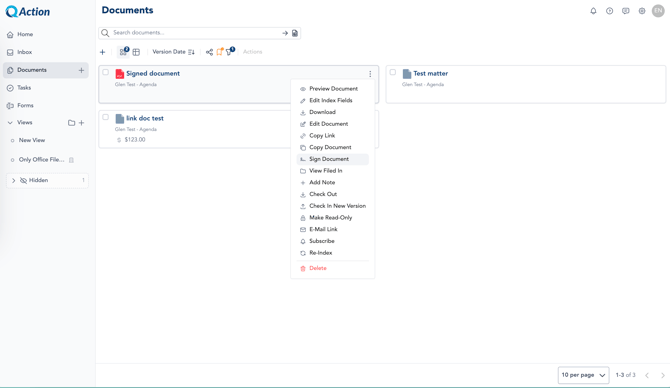Collapse the Views section chevron
This screenshot has height=388, width=670.
(10, 123)
